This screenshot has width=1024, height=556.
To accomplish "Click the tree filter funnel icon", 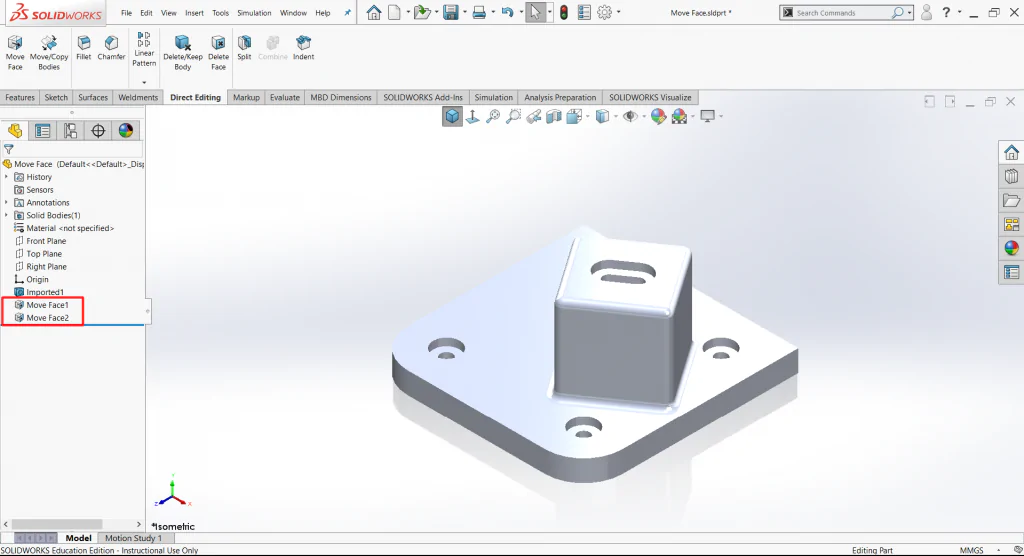I will (x=8, y=149).
